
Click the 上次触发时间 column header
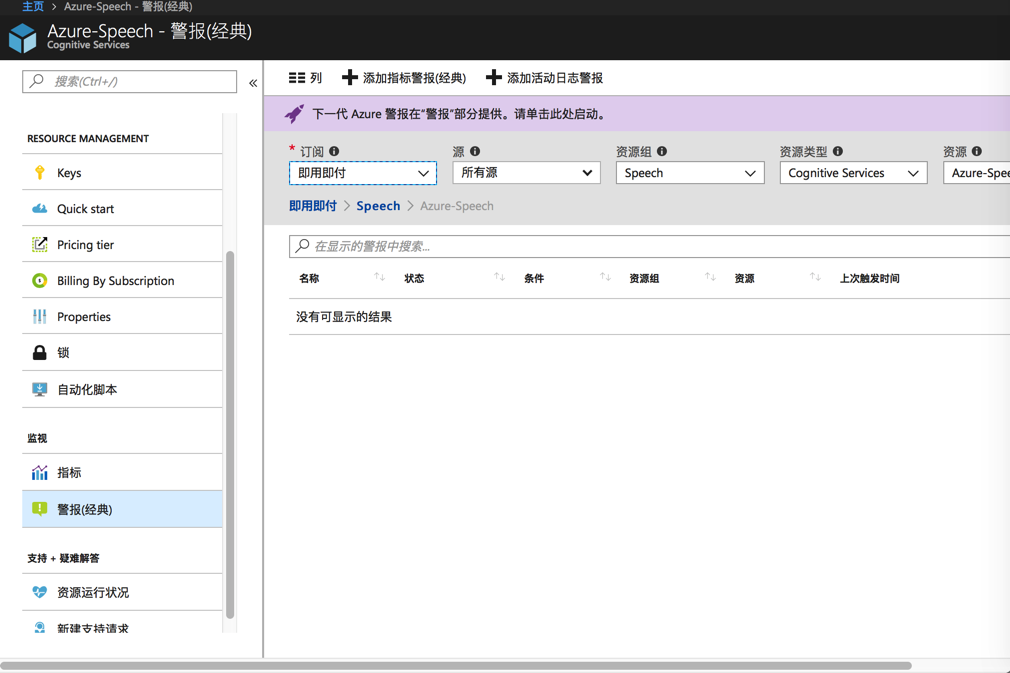click(870, 278)
